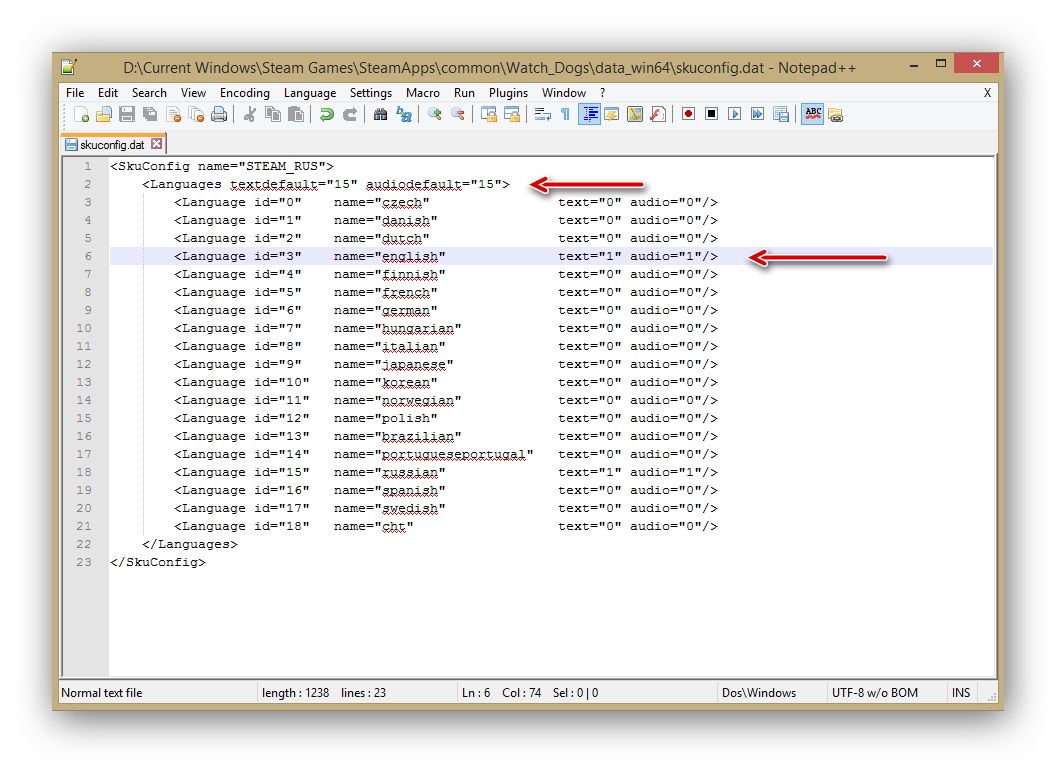Open the Language menu
Viewport: 1056px width, 763px height.
310,93
